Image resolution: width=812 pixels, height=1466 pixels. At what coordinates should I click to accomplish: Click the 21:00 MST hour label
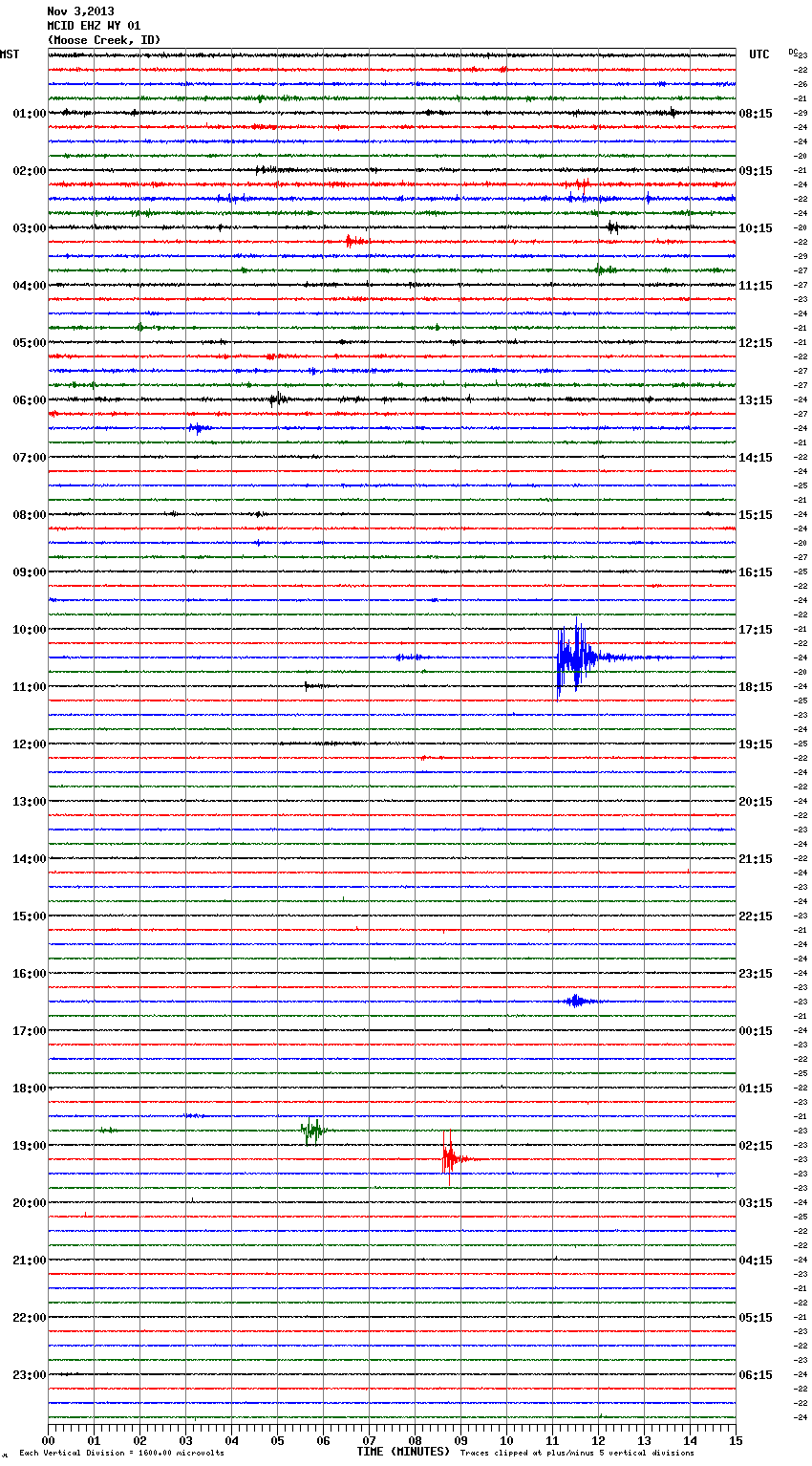tap(30, 1261)
